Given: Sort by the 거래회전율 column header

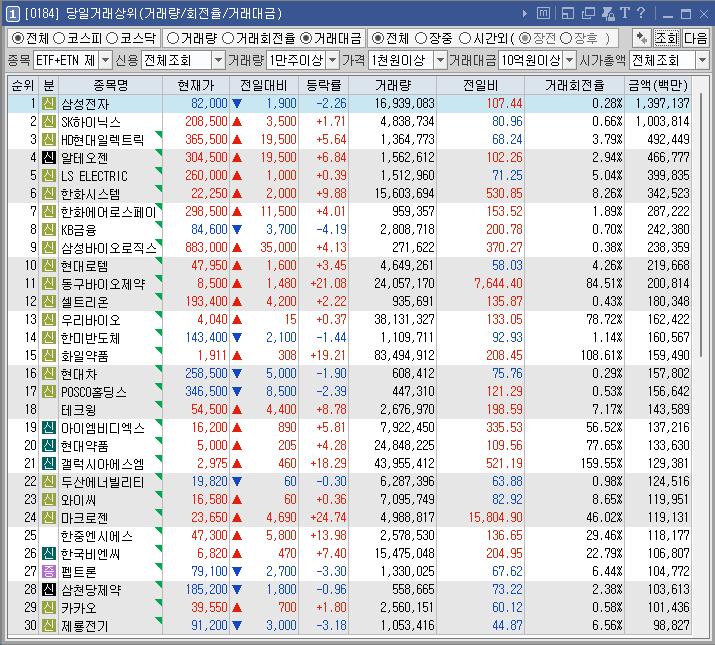Looking at the screenshot, I should (x=575, y=85).
